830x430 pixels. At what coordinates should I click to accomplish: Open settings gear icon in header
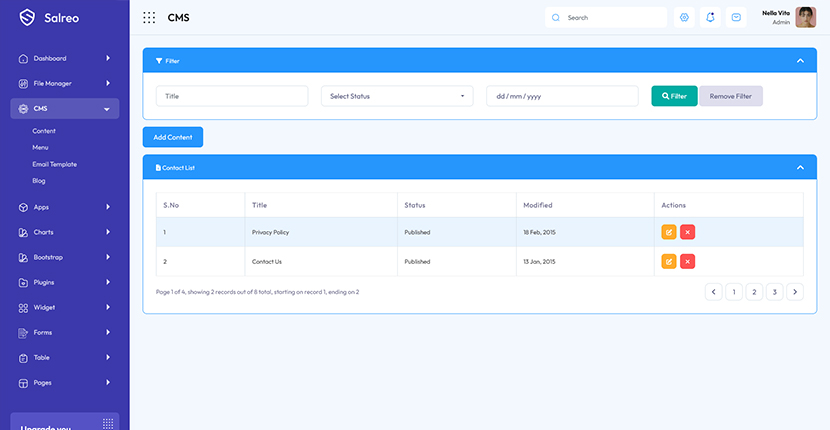coord(684,17)
